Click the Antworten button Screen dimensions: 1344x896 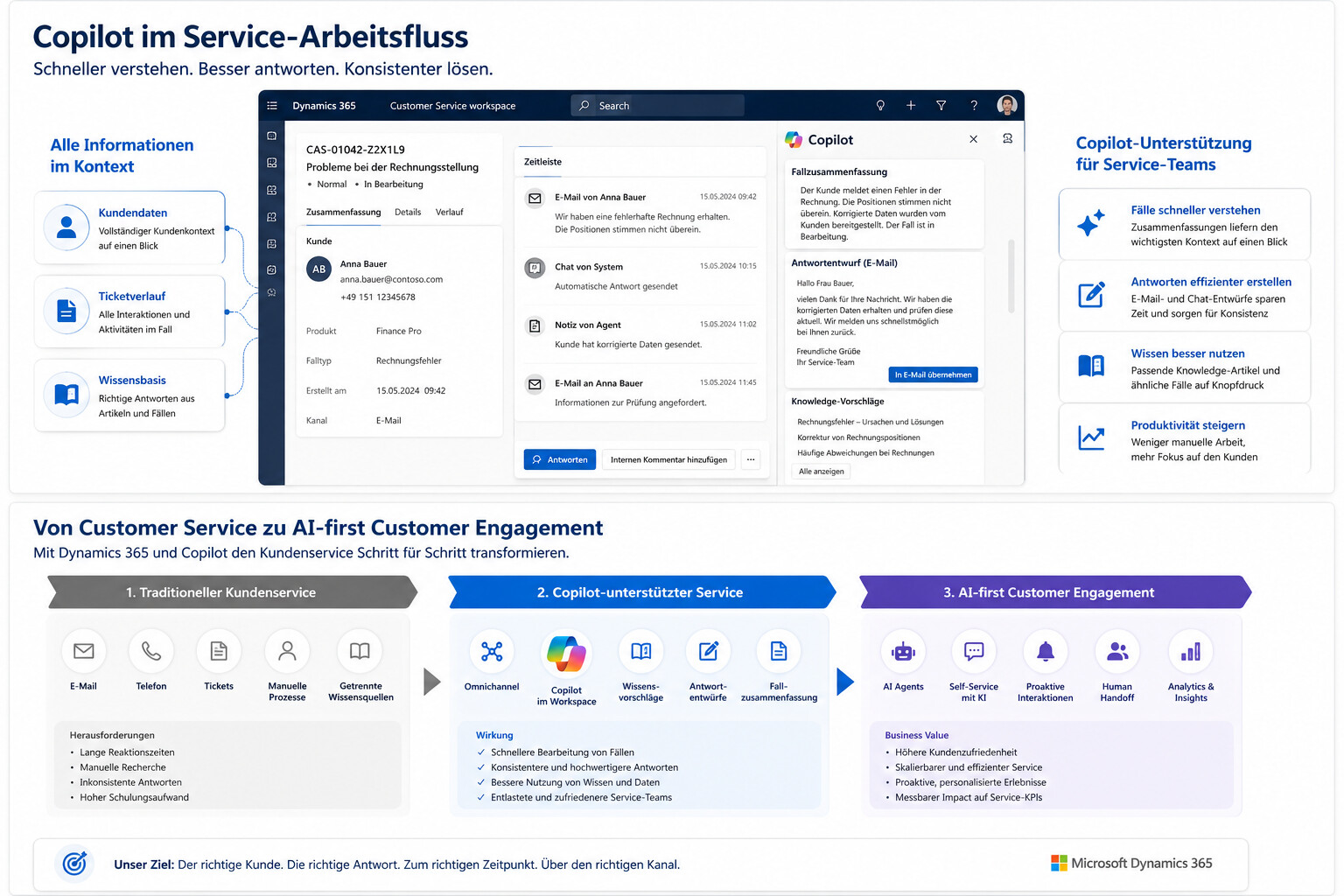[560, 459]
